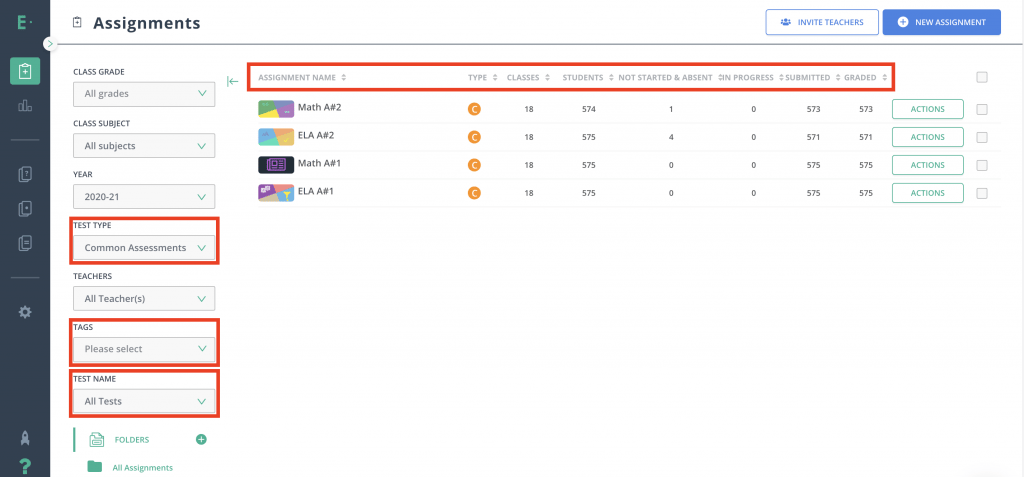Open the Test Name All Tests dropdown
The width and height of the screenshot is (1024, 477).
[144, 401]
